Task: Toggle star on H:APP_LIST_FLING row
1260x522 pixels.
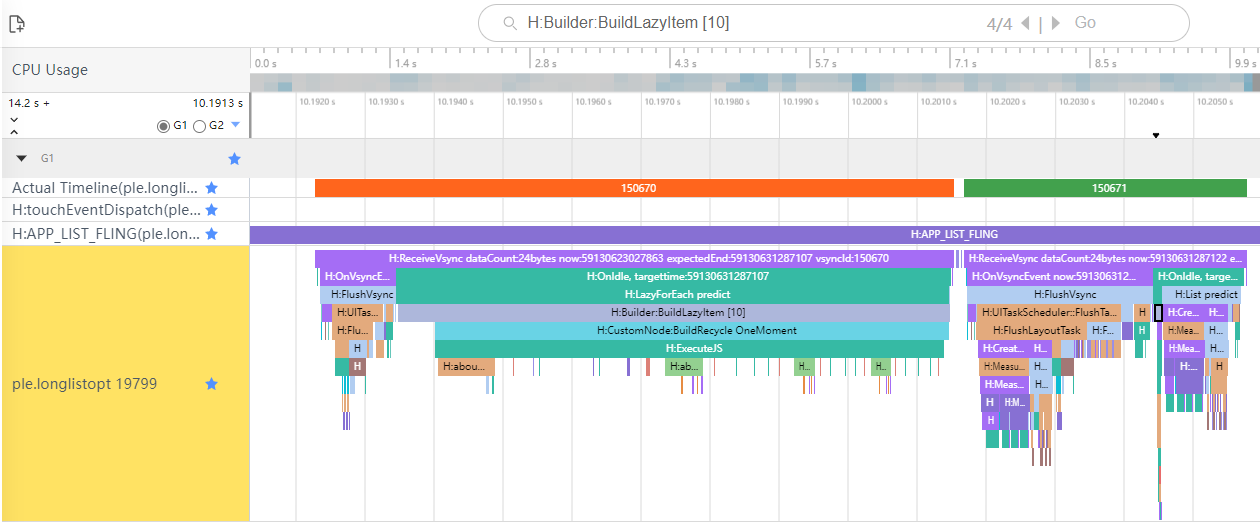Action: pyautogui.click(x=211, y=234)
